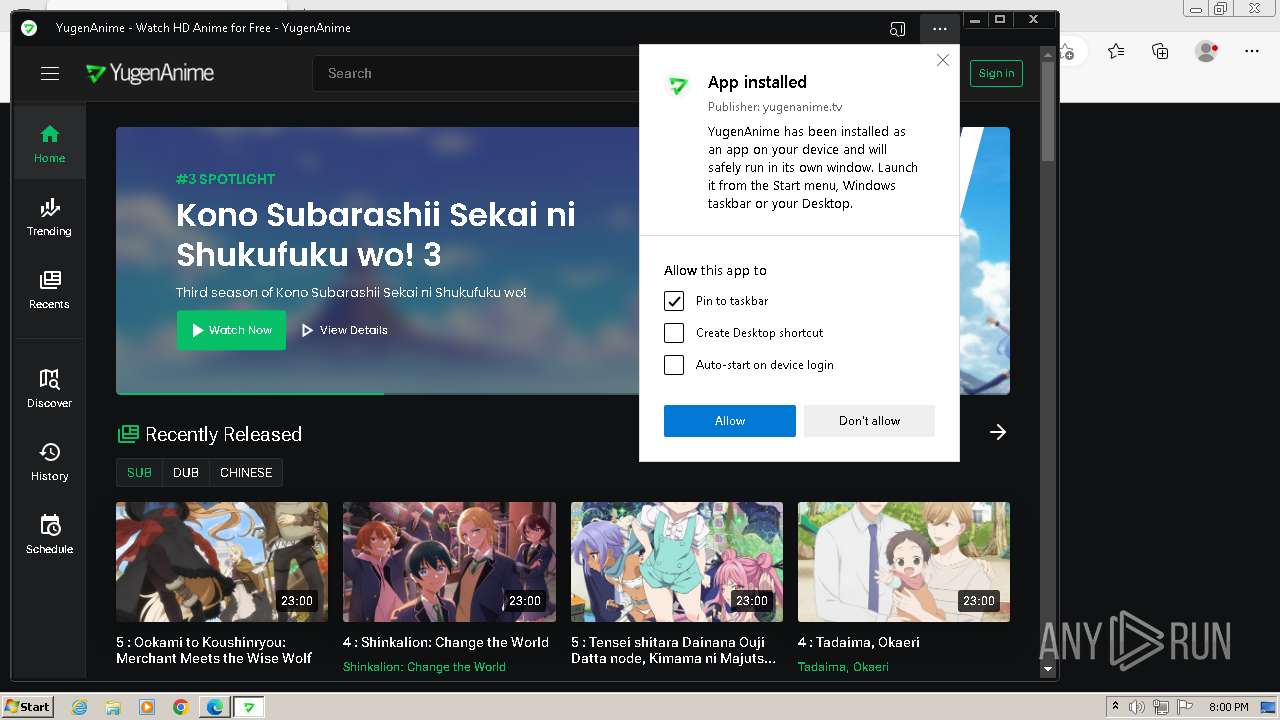Viewport: 1280px width, 720px height.
Task: Click the spotlight banner progress bar
Action: tap(250, 393)
